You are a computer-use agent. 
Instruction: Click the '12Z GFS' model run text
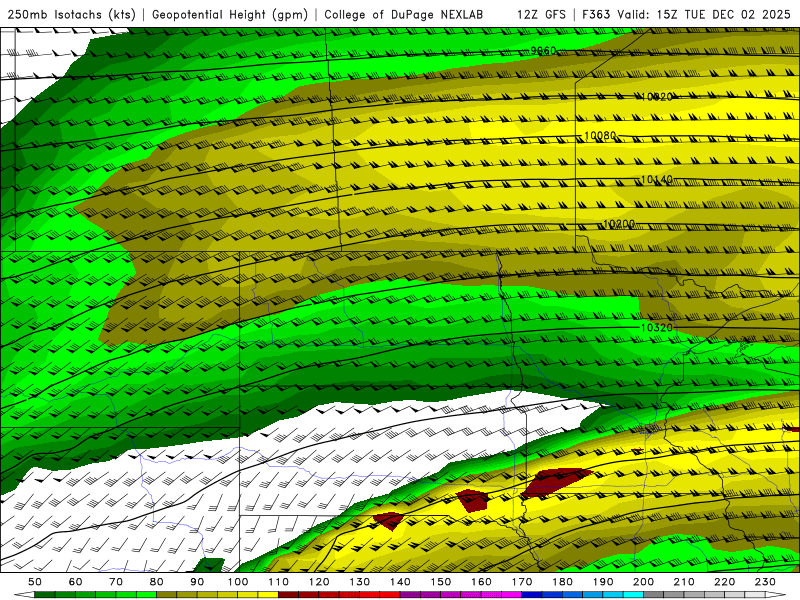point(541,14)
